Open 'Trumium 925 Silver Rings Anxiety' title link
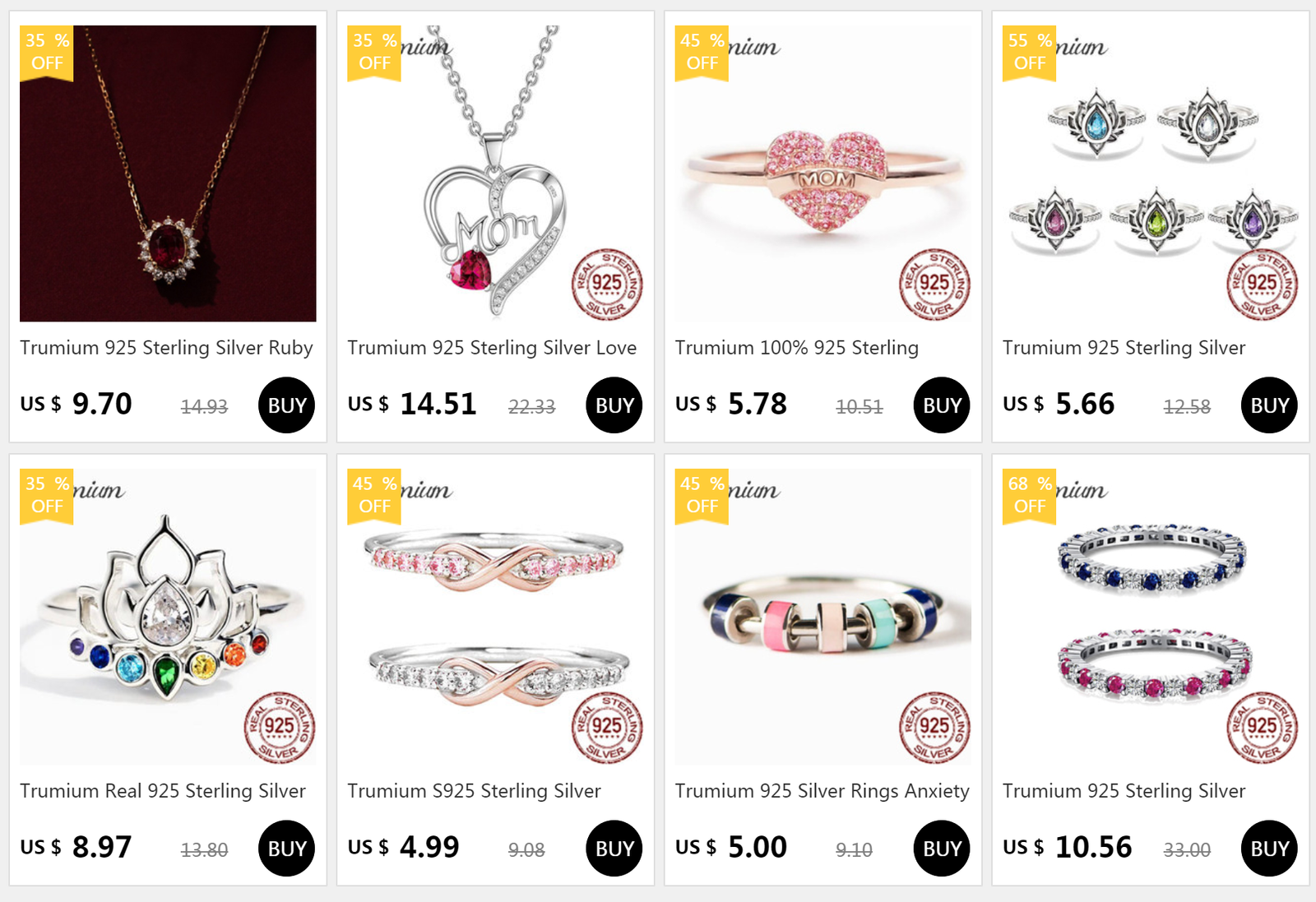The image size is (1316, 902). point(822,791)
